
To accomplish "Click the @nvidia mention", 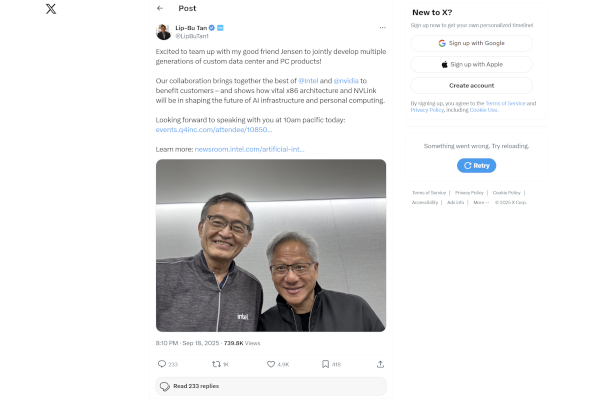I will [346, 79].
